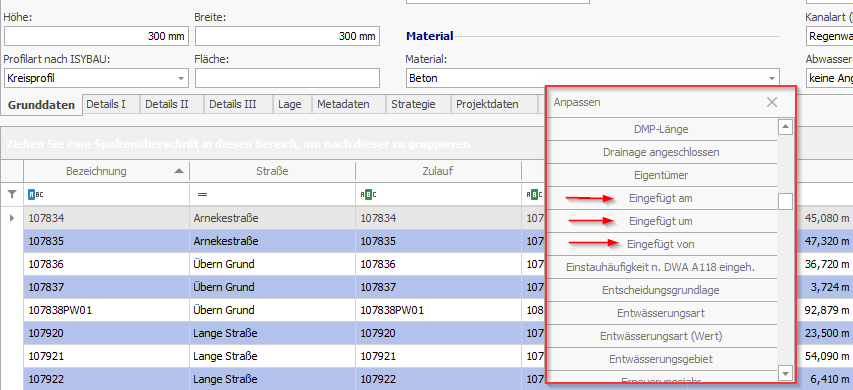
Task: Click the sort arrow on Bezeichnung column
Action: [x=178, y=171]
